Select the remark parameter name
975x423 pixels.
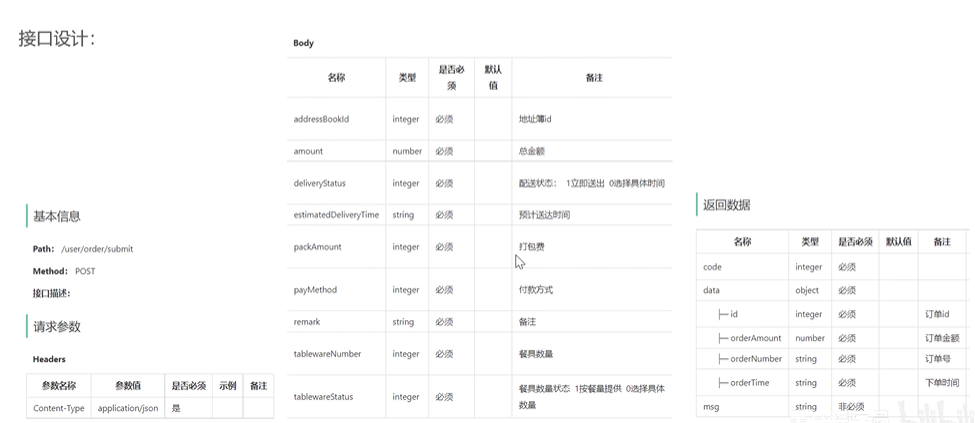coord(307,322)
